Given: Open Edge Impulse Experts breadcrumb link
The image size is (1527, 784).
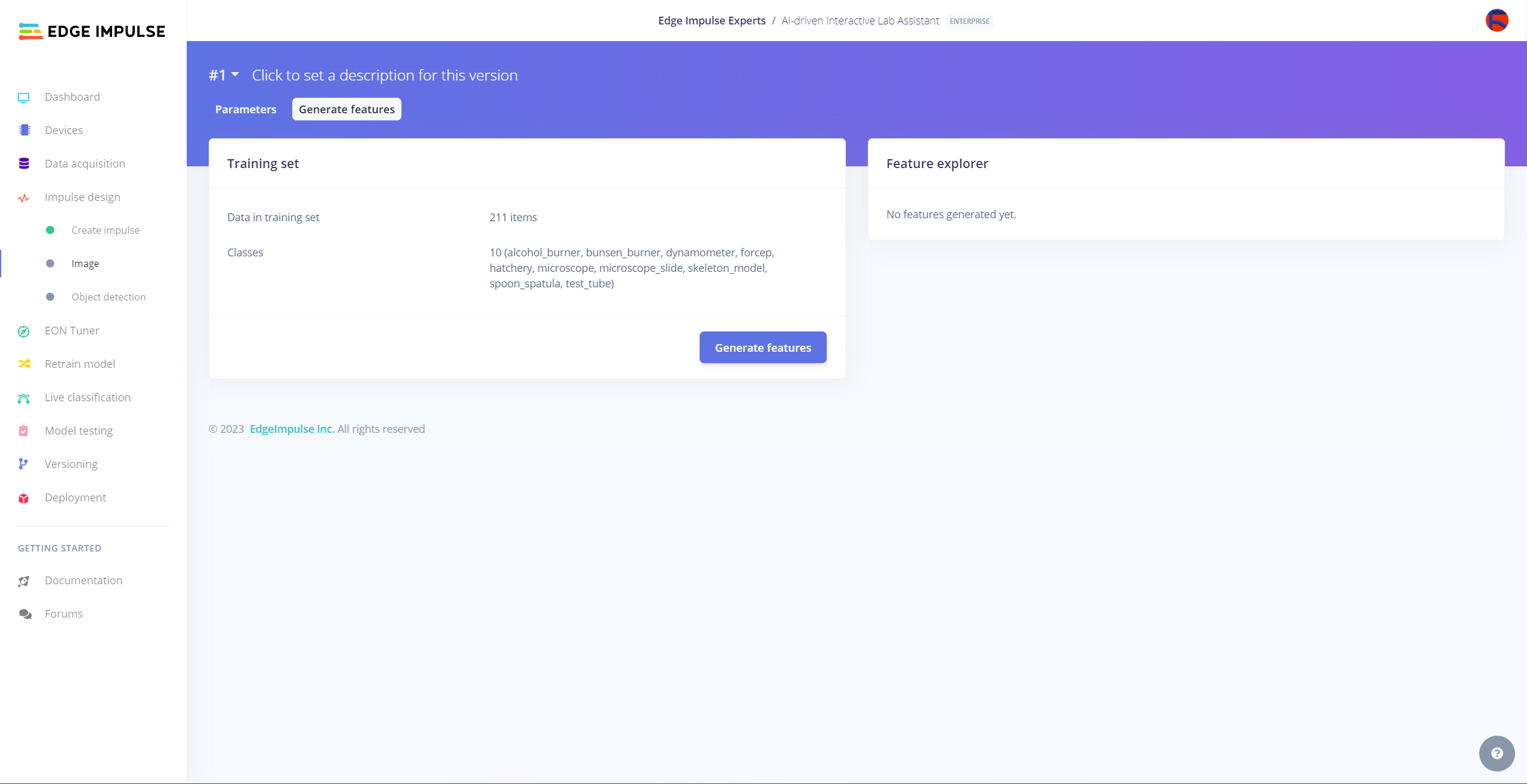Looking at the screenshot, I should 712,21.
